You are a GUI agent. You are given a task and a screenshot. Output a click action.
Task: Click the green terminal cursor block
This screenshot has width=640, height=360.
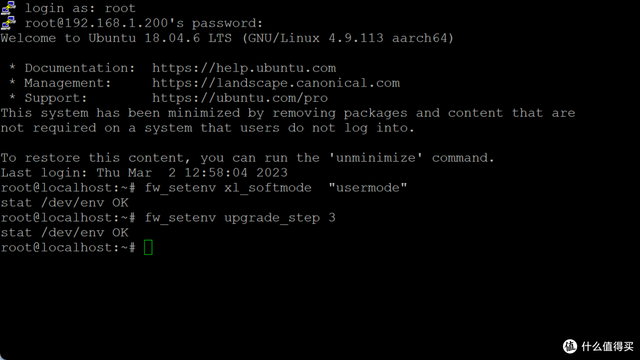coord(148,247)
